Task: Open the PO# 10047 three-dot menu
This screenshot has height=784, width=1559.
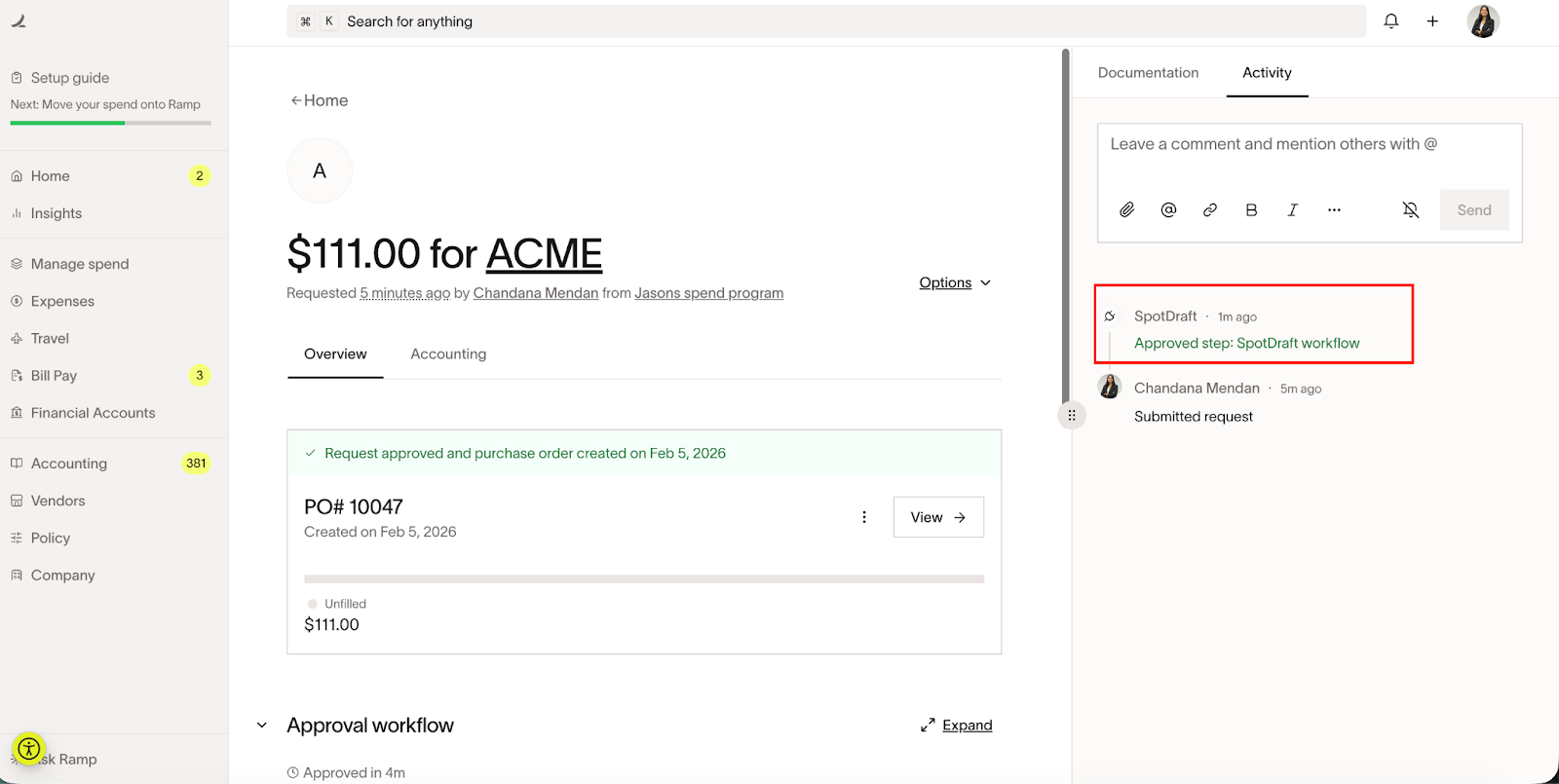Action: [864, 517]
